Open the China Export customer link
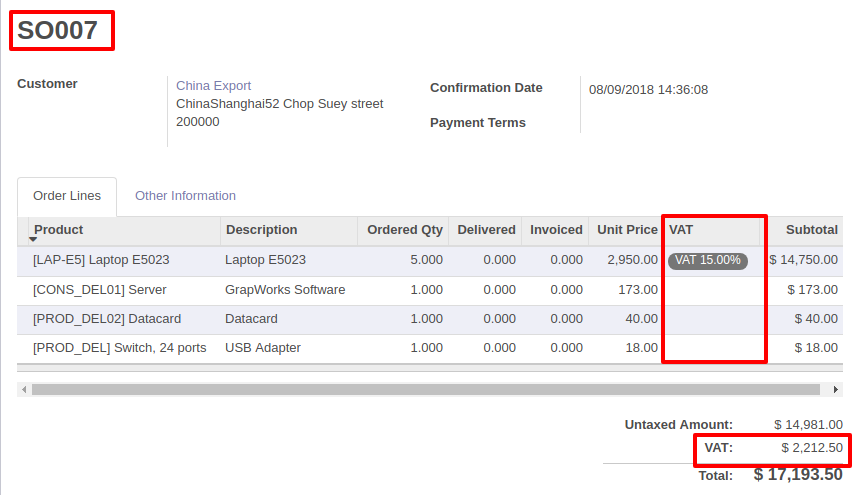This screenshot has width=856, height=495. click(213, 86)
